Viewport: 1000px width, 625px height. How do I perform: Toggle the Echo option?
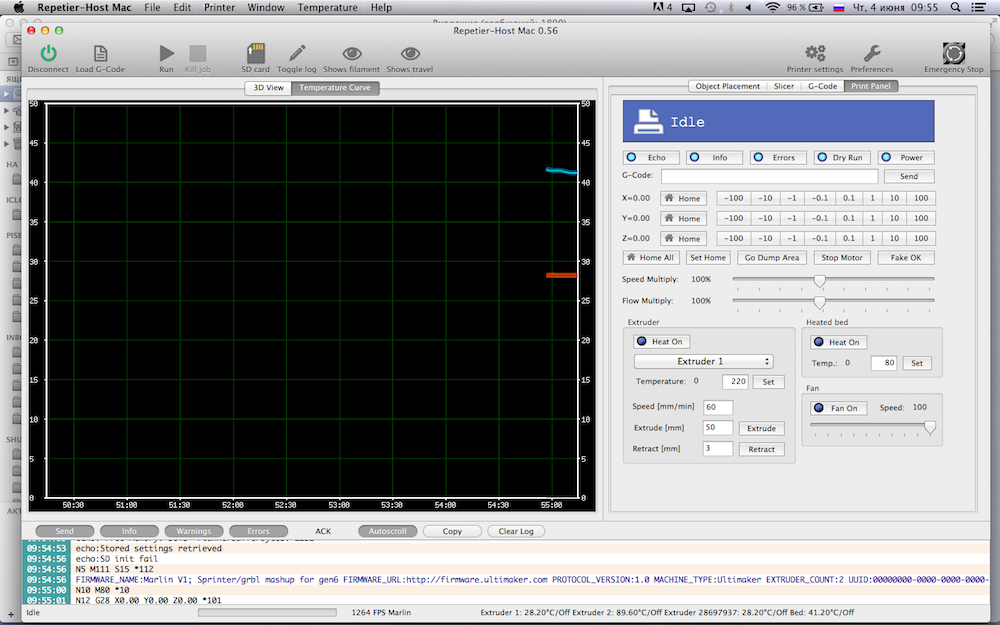coord(651,157)
